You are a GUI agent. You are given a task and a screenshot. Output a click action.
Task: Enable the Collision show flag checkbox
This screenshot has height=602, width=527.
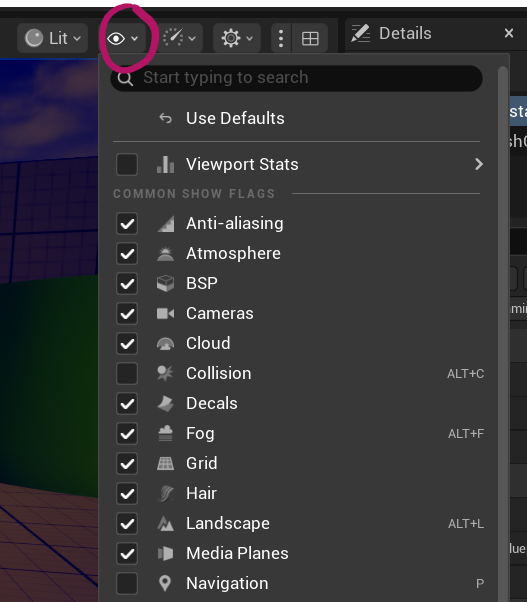pyautogui.click(x=127, y=373)
